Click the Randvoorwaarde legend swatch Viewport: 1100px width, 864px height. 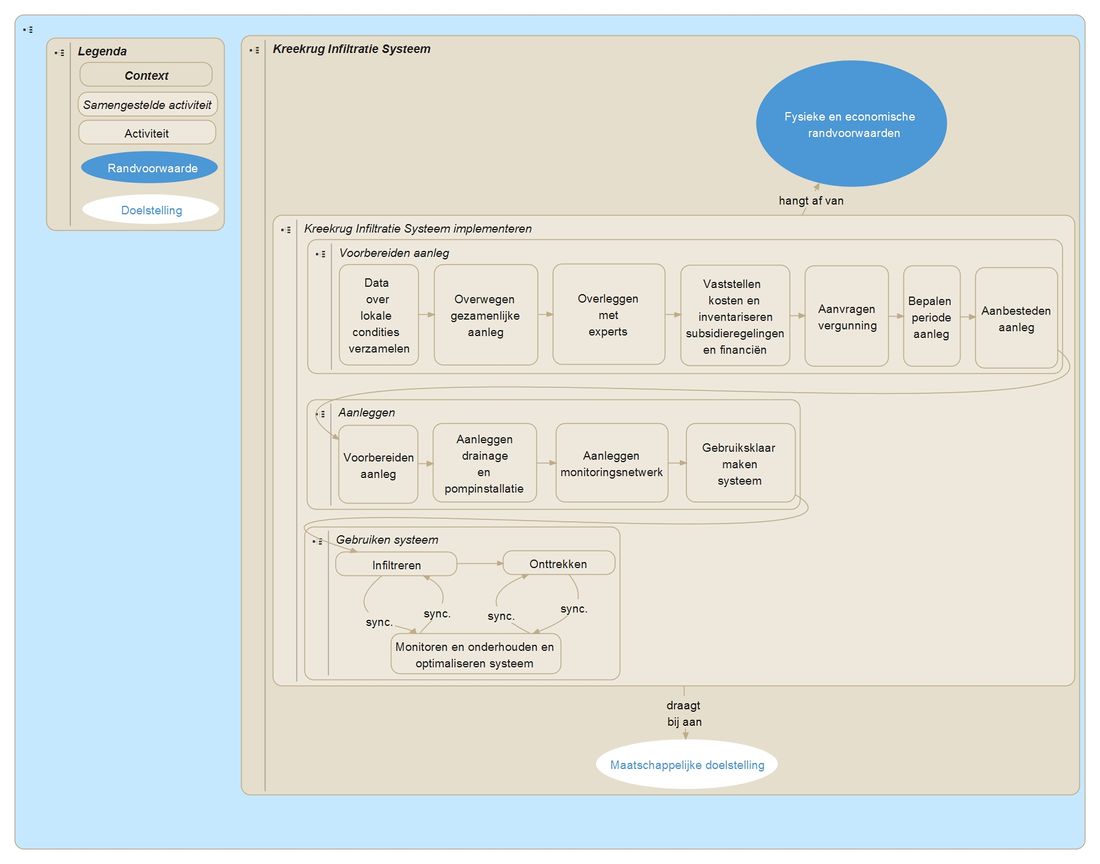pos(149,168)
